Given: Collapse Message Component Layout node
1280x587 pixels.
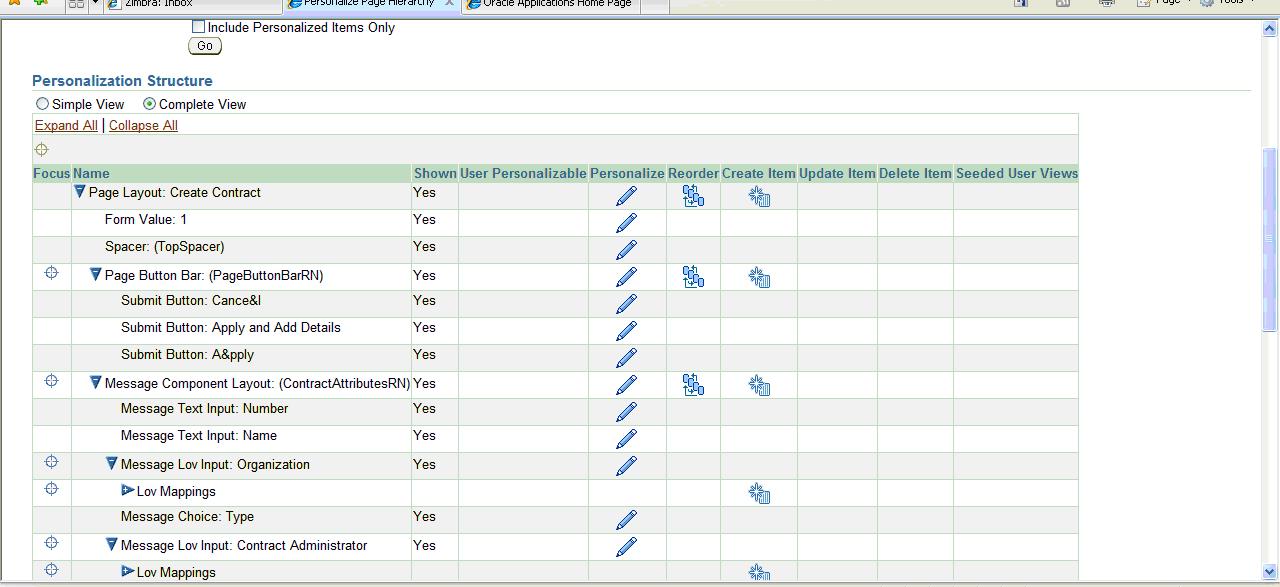Looking at the screenshot, I should pyautogui.click(x=96, y=382).
